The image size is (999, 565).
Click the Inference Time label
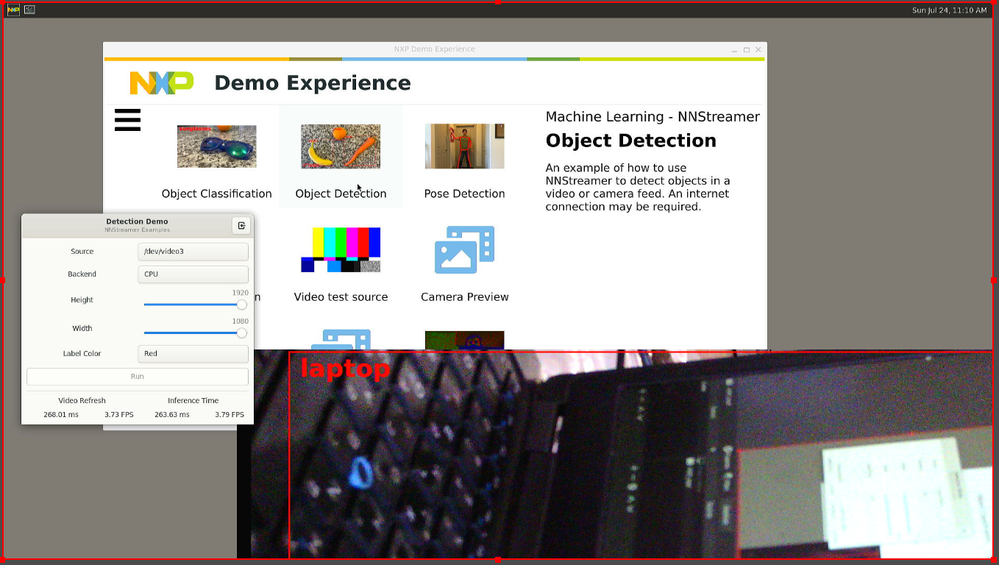193,401
